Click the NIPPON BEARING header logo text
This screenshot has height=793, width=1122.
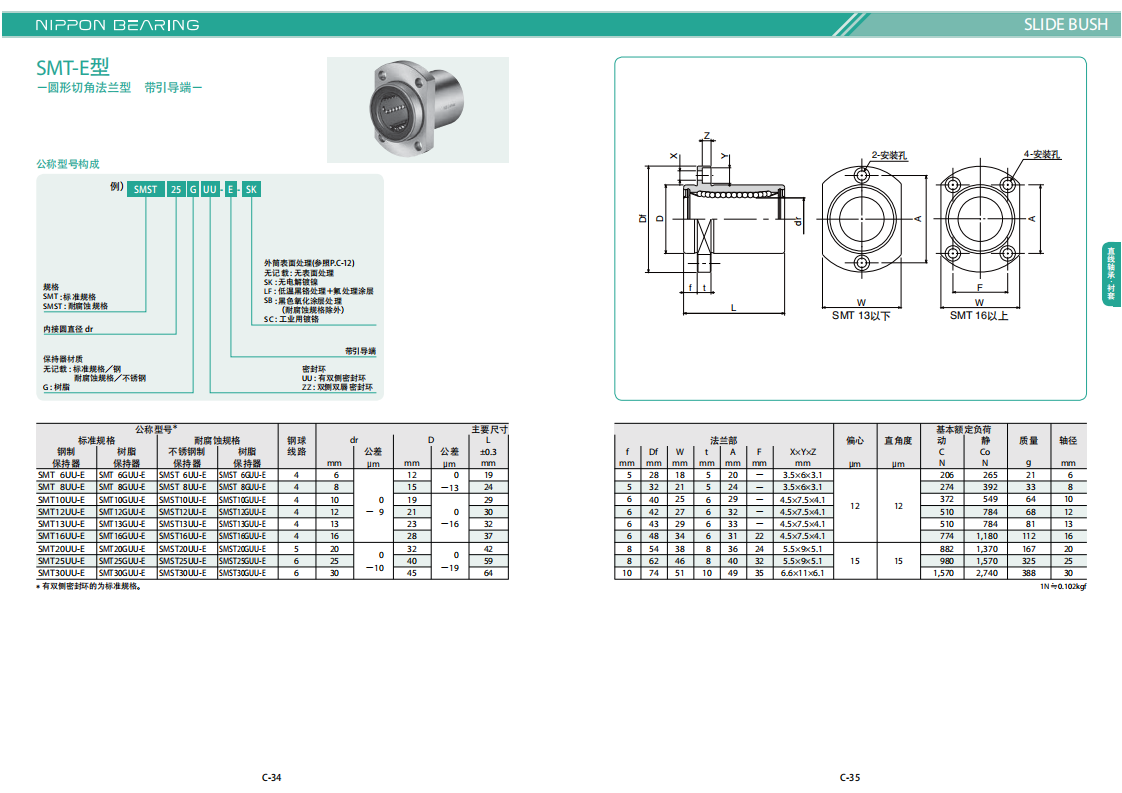point(117,25)
